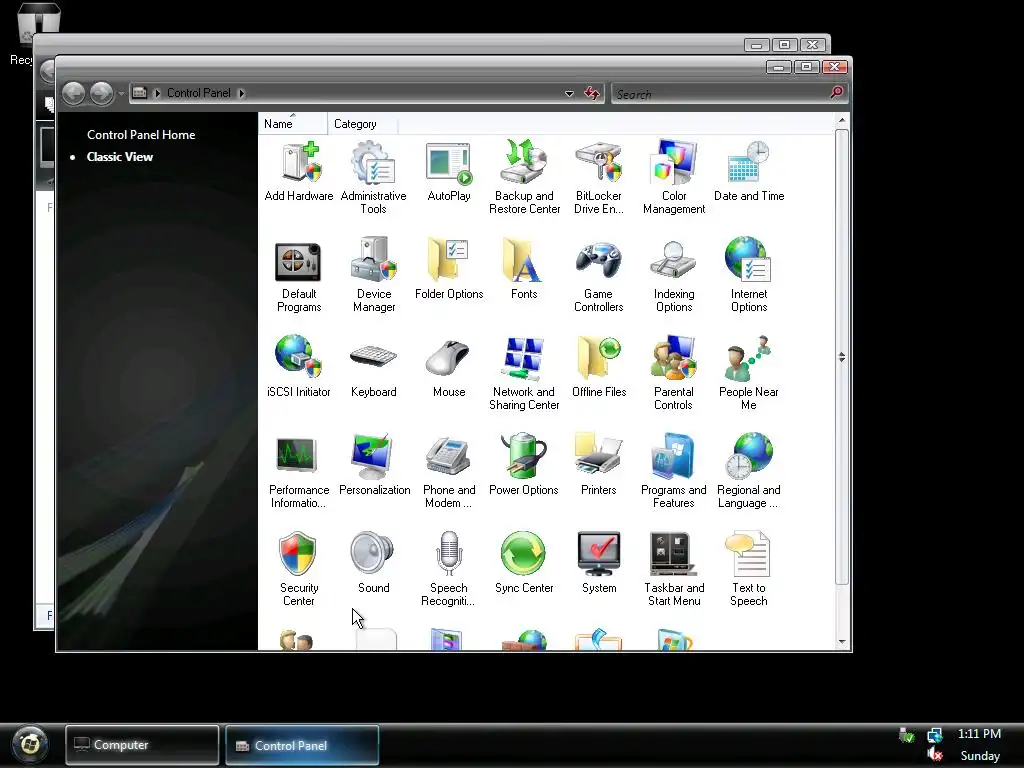Click the Control Panel address bar text
The width and height of the screenshot is (1024, 768).
point(199,93)
